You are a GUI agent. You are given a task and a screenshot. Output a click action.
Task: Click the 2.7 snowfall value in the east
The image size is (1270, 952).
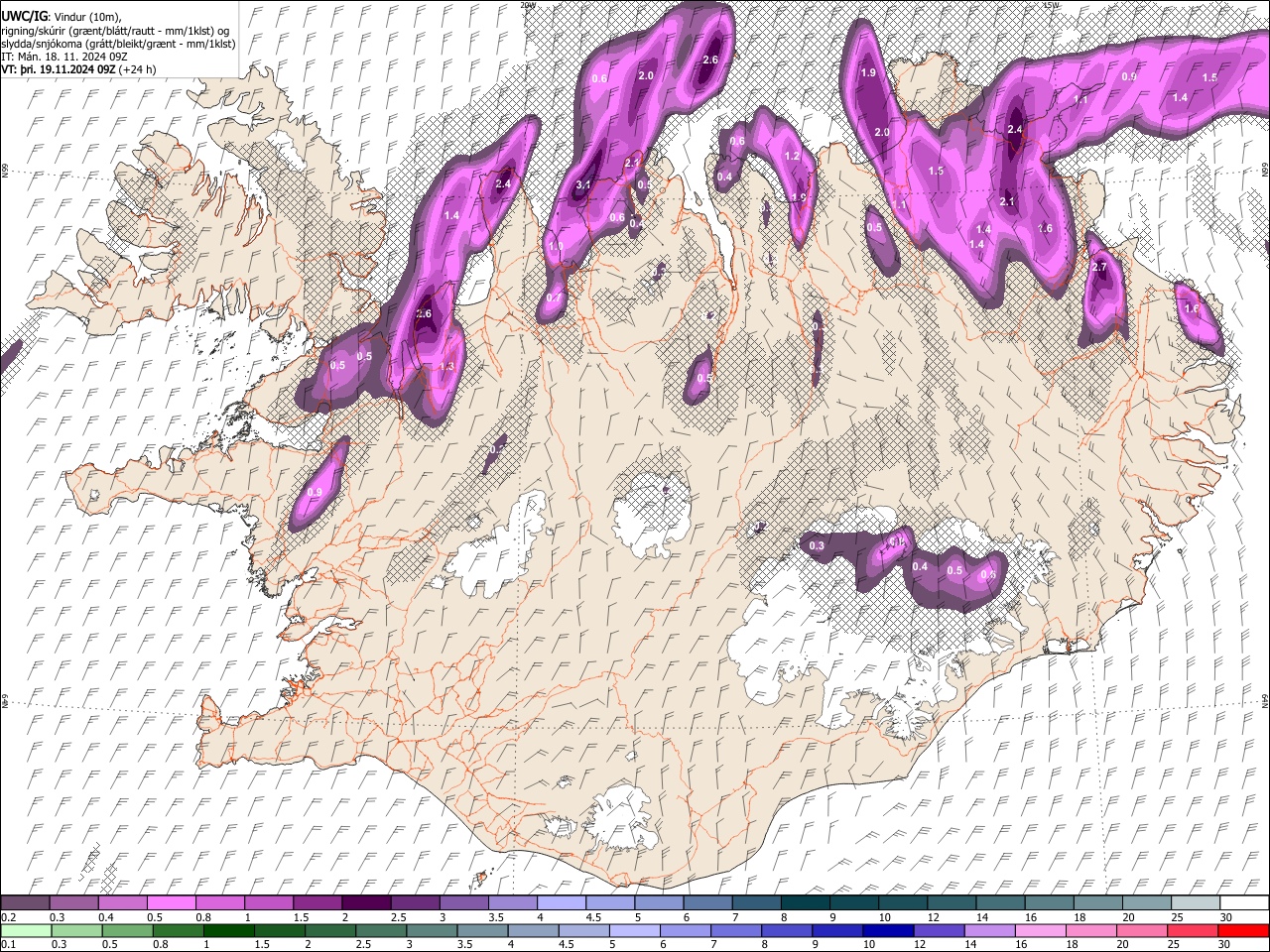tap(1098, 268)
